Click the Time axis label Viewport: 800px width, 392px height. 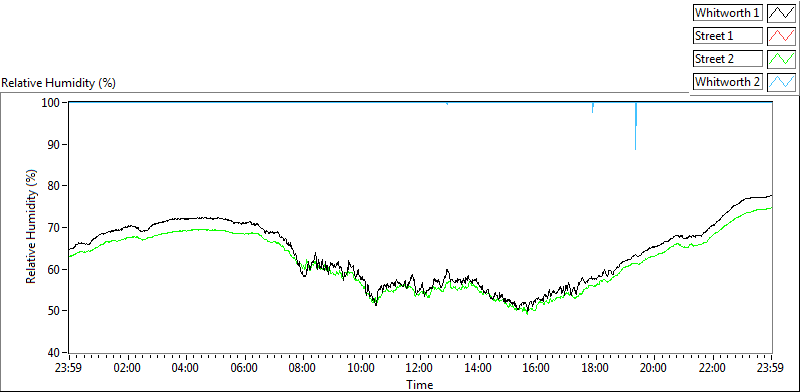420,384
